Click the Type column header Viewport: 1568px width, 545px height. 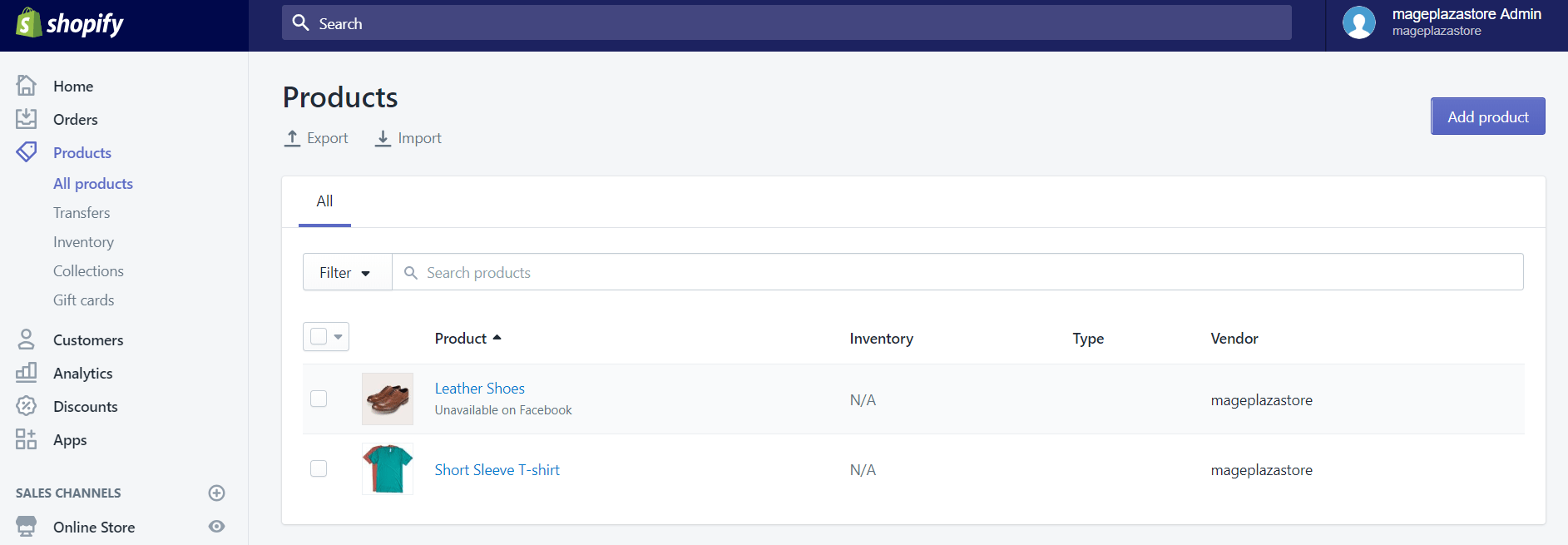[1088, 339]
